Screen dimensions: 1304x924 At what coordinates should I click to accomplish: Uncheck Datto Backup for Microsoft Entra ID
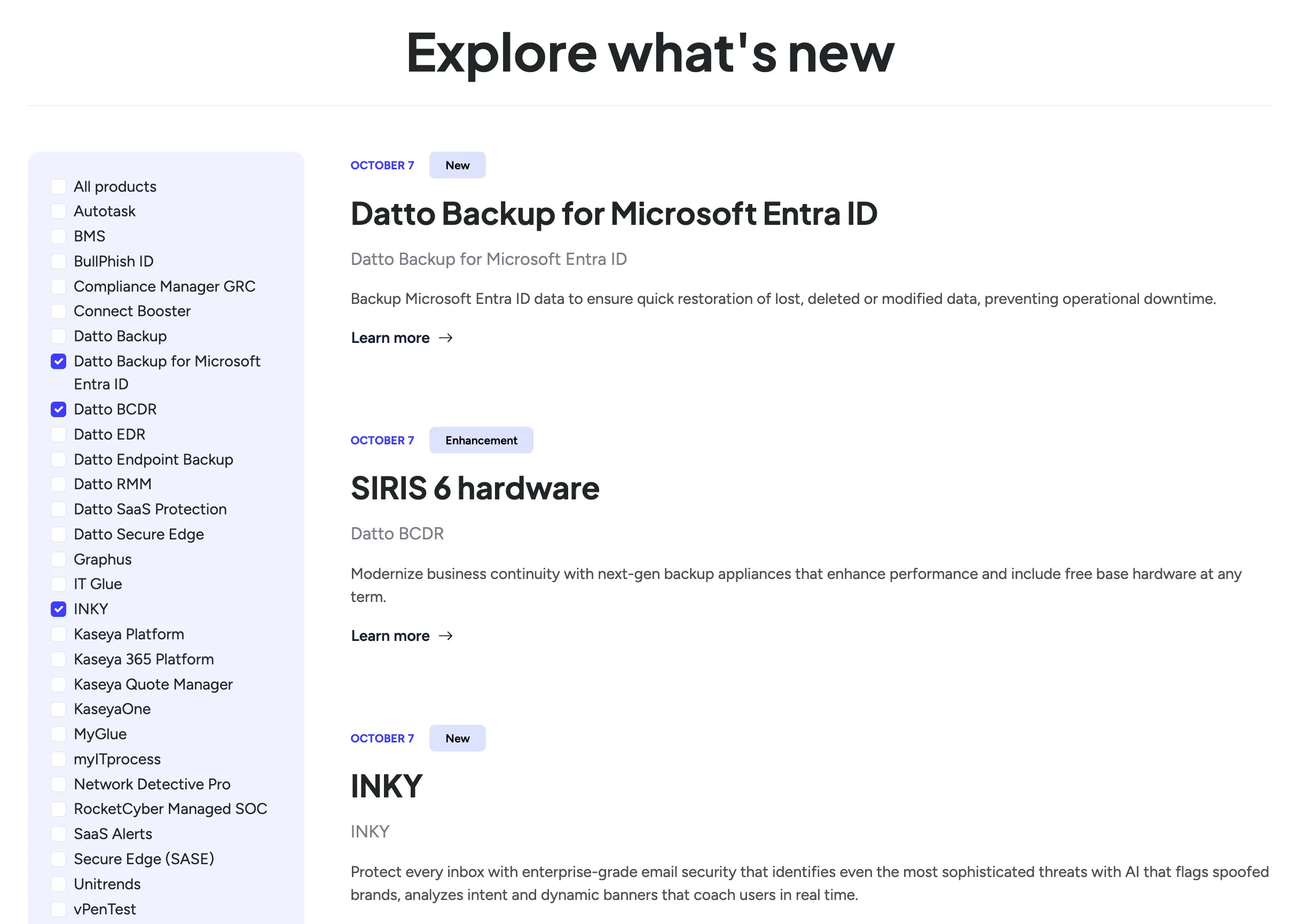[59, 361]
